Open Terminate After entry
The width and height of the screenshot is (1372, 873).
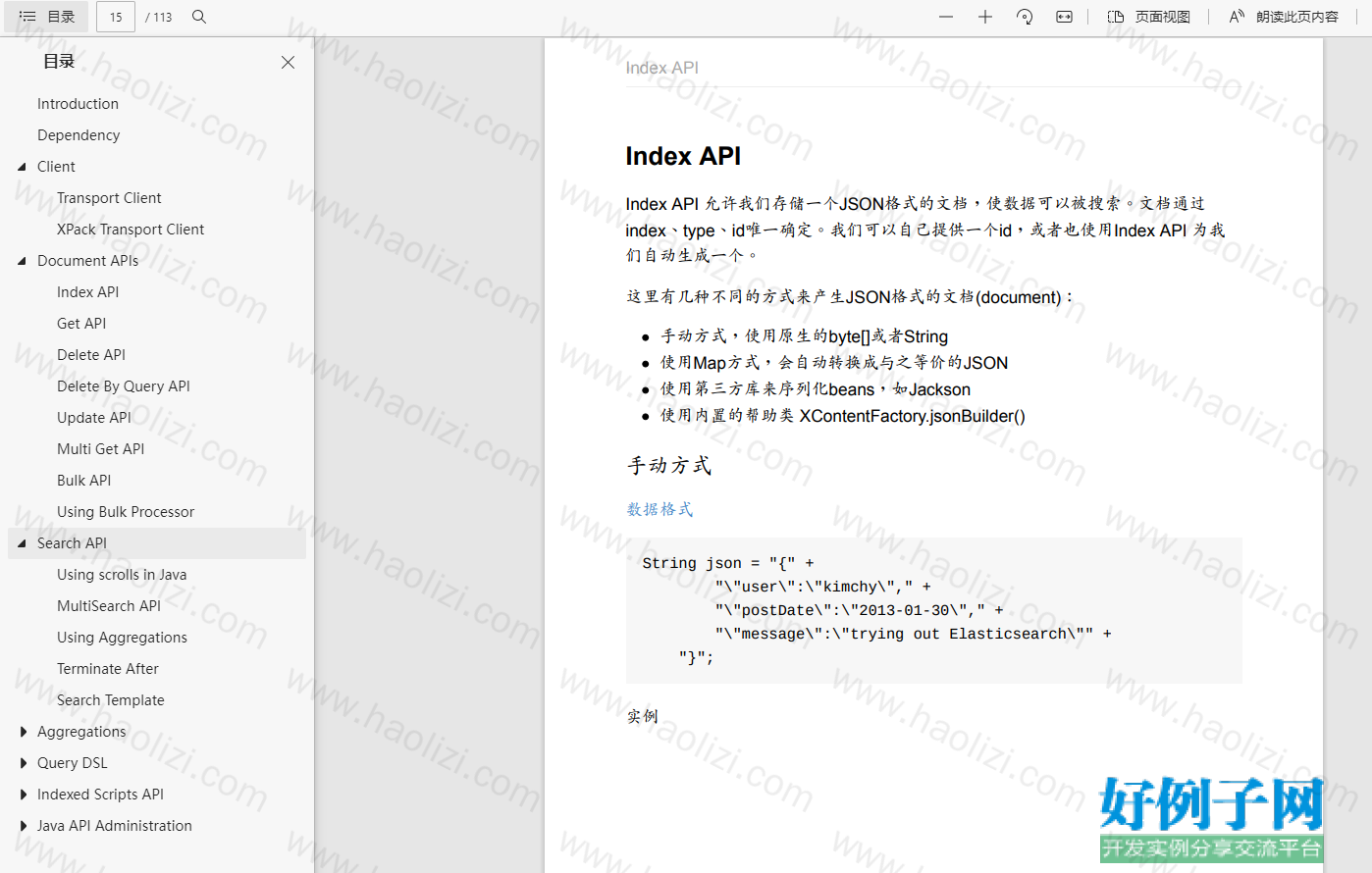click(108, 669)
